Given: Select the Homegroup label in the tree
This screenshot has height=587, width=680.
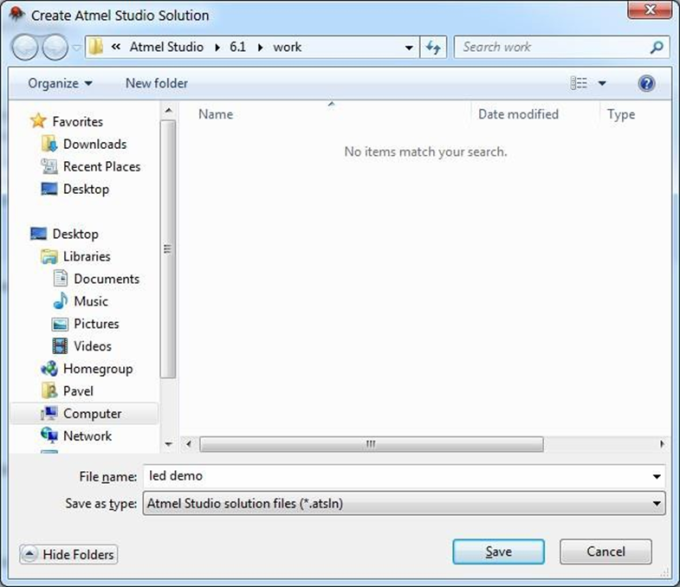Looking at the screenshot, I should tap(98, 369).
